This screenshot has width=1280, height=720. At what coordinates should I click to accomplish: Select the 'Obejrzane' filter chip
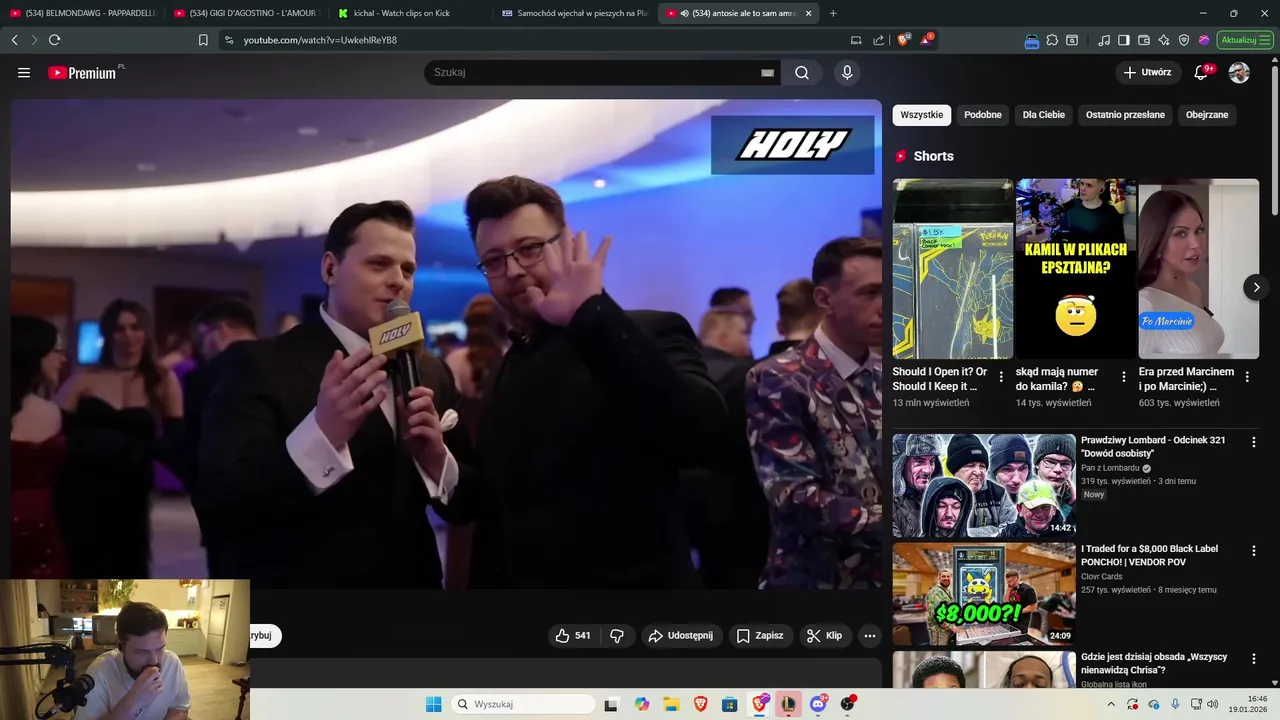[x=1207, y=115]
